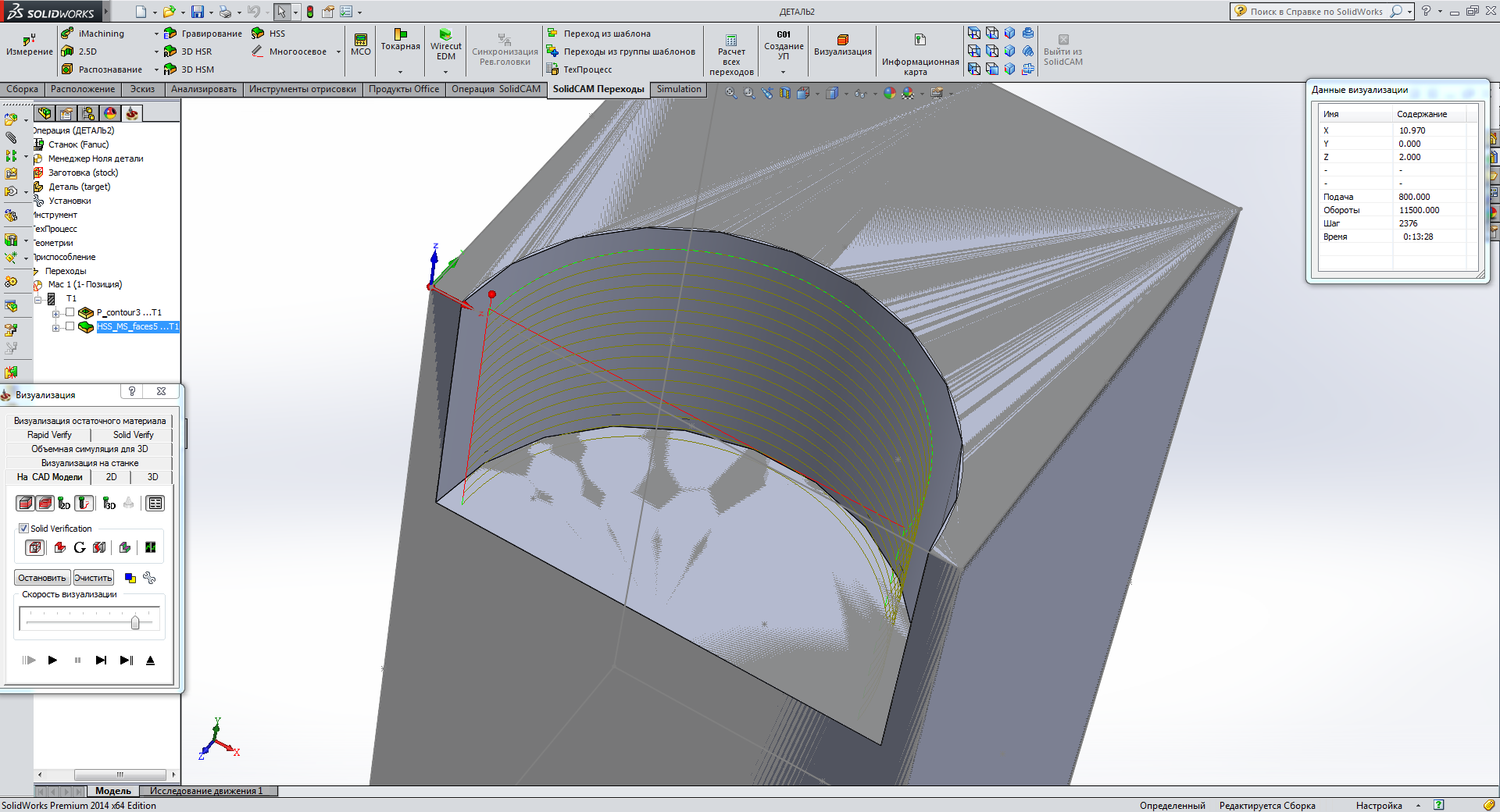Open the Токарная (turning) tool

(401, 41)
